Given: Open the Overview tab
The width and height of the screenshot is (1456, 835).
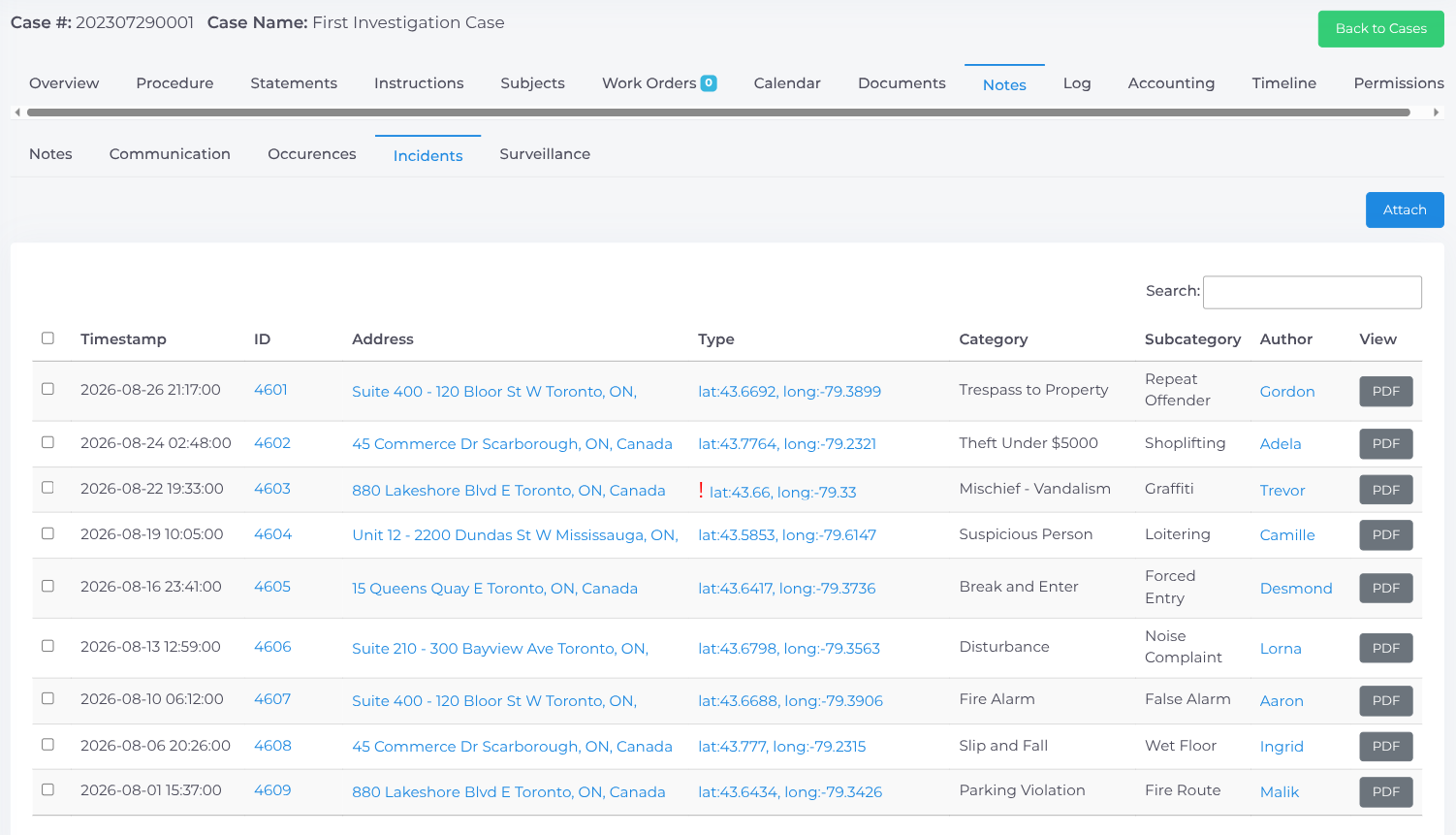Looking at the screenshot, I should tap(64, 83).
